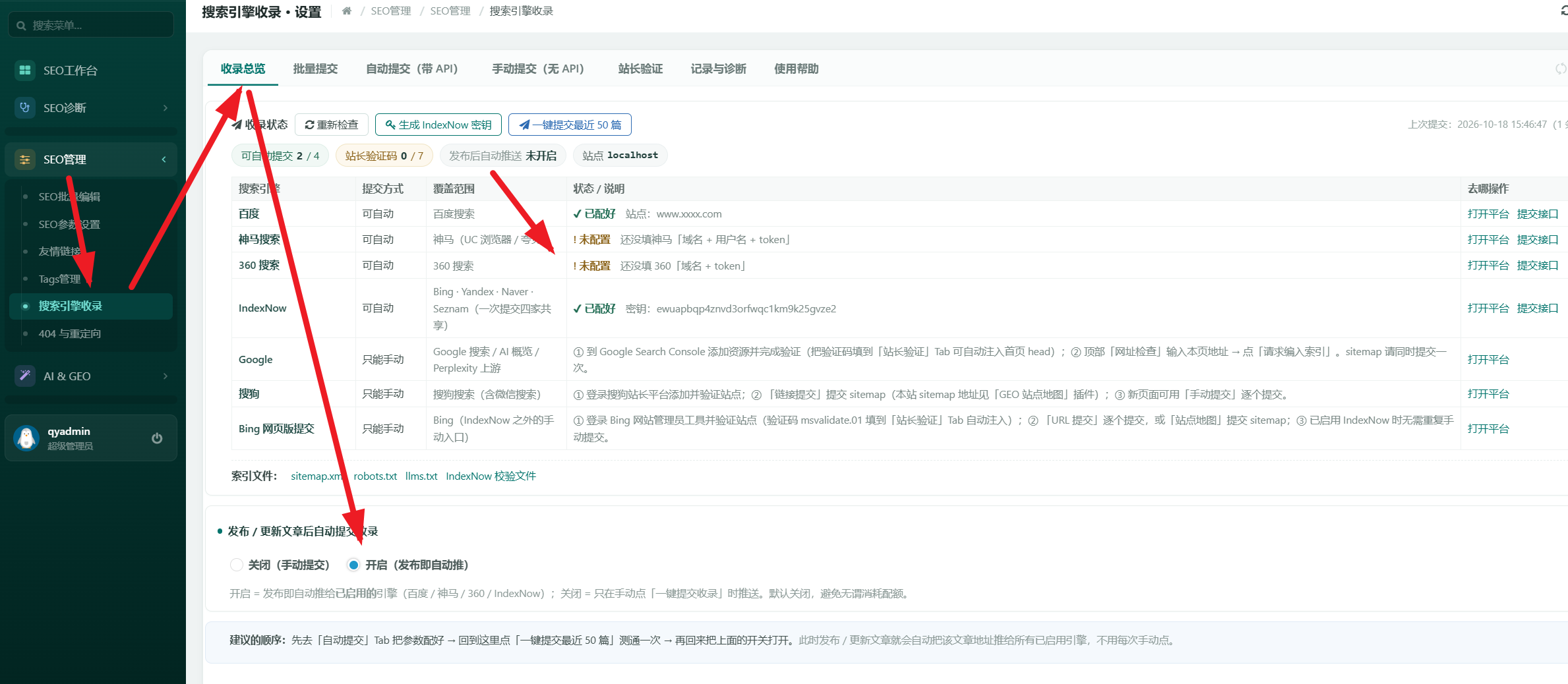Click the AI & GEO wand icon

25,376
